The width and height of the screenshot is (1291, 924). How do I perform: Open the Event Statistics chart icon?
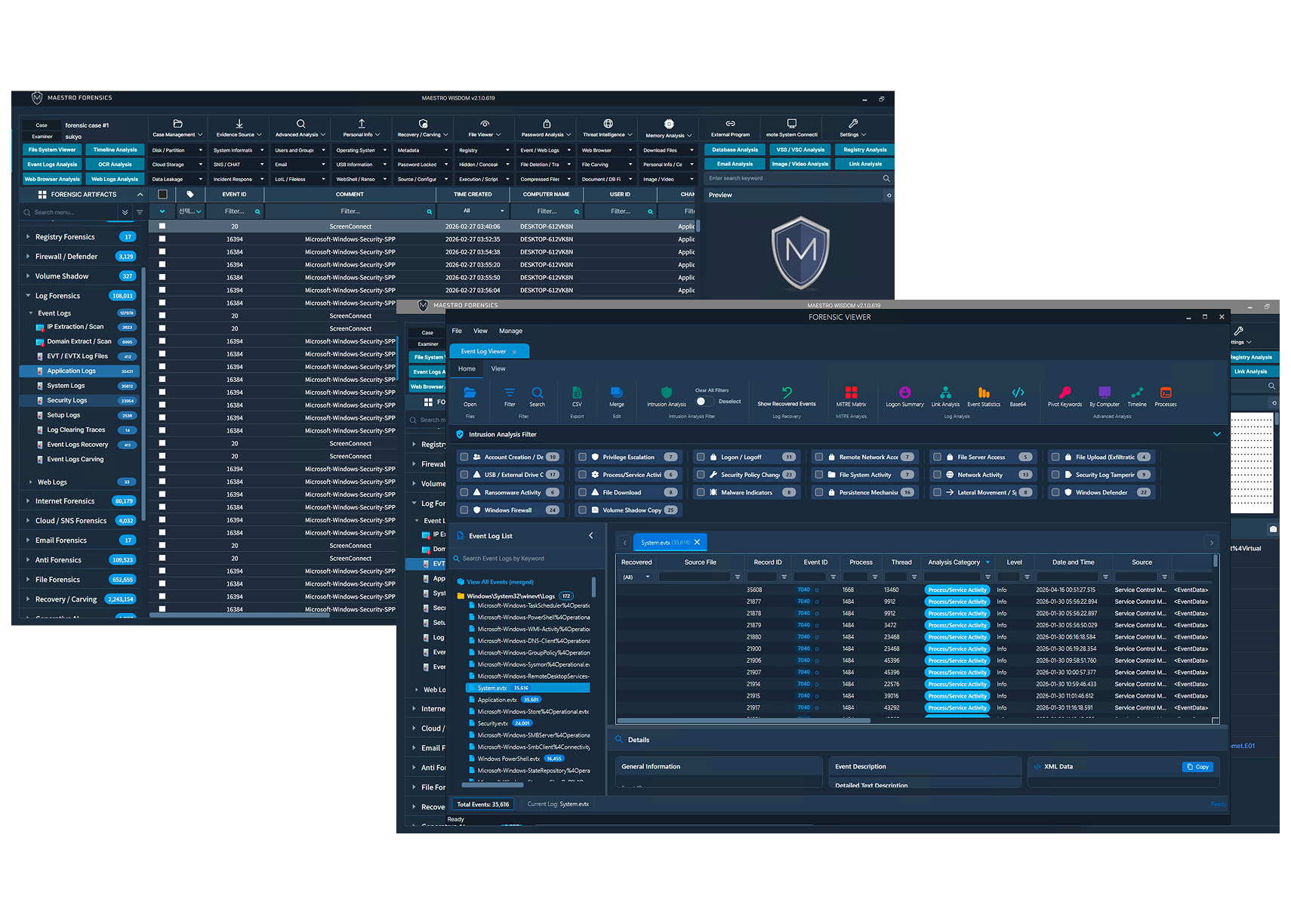984,393
